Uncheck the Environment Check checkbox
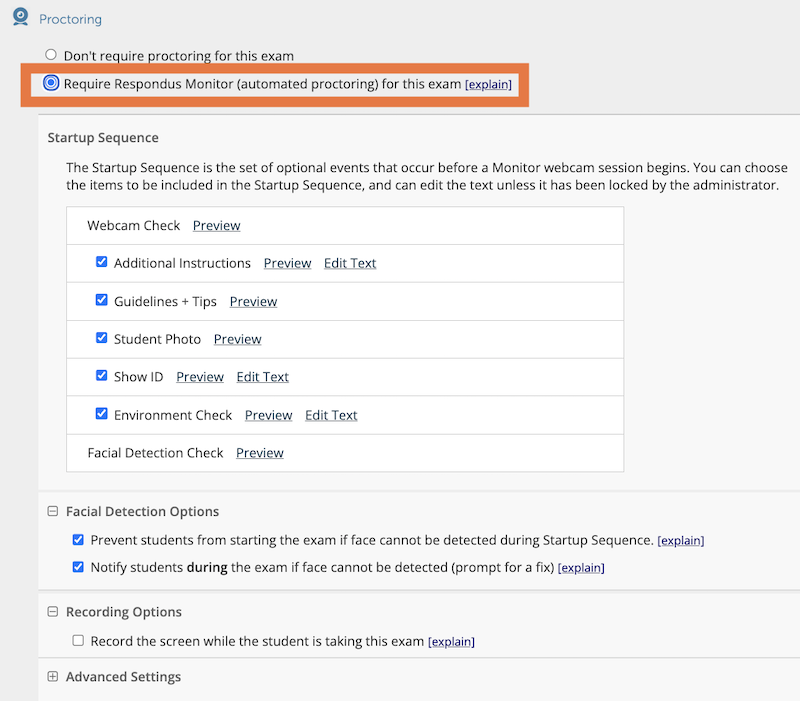Screen dimensions: 800x701 click(101, 414)
